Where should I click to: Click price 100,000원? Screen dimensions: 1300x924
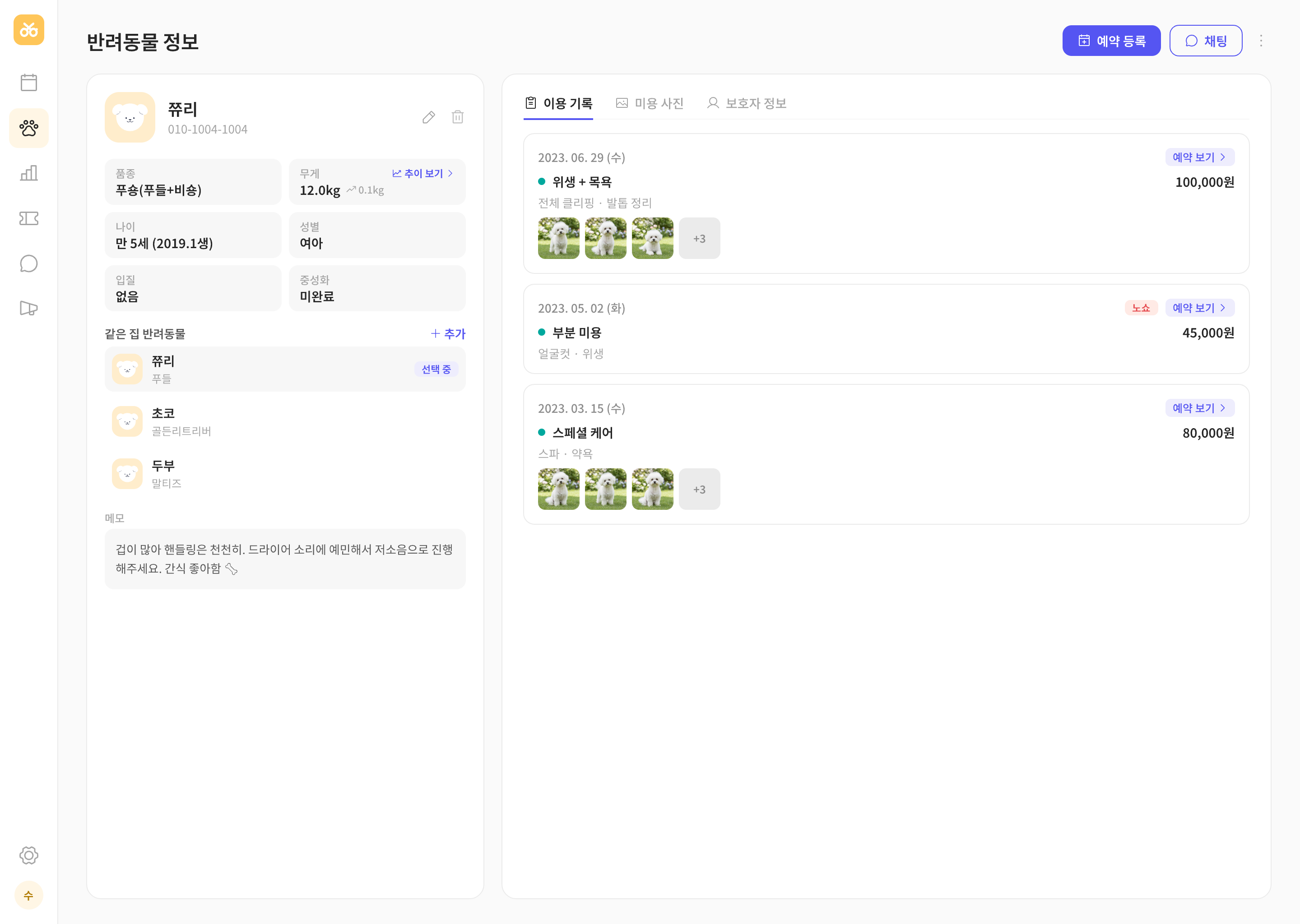(x=1204, y=182)
